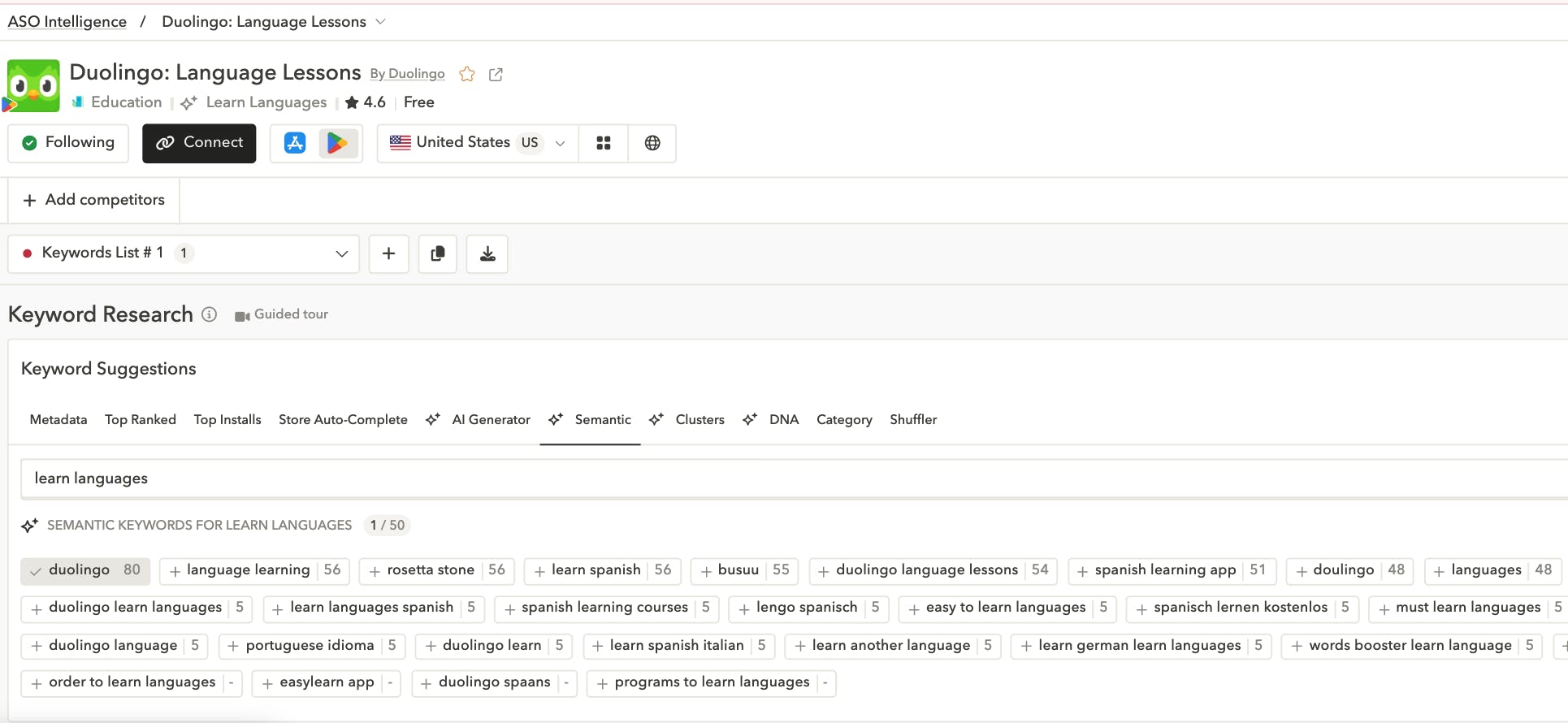
Task: Add keyword 'learn spanish' via plus icon
Action: [x=539, y=571]
